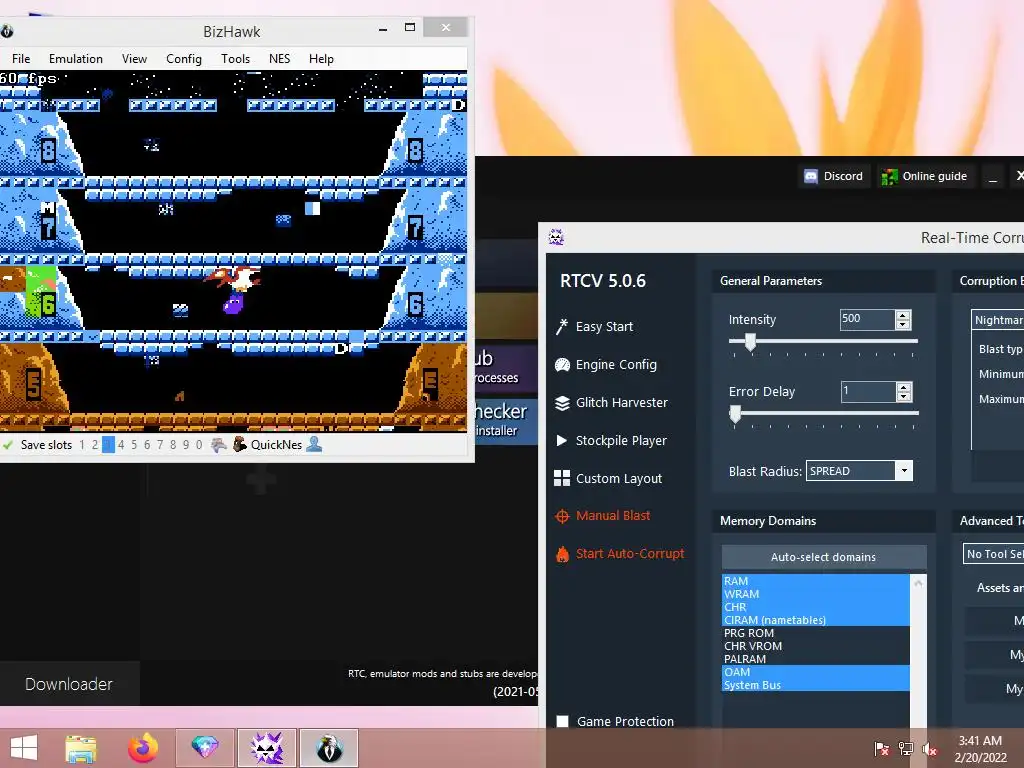Screen dimensions: 1024x768
Task: Open the Online guide button
Action: (x=924, y=176)
